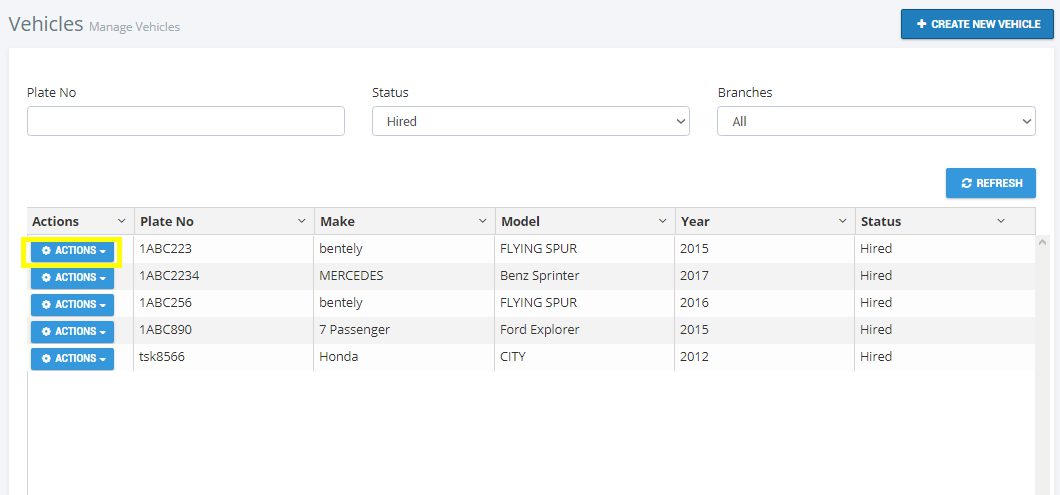Open Actions menu for plate 1ABC890
1060x495 pixels.
(72, 332)
